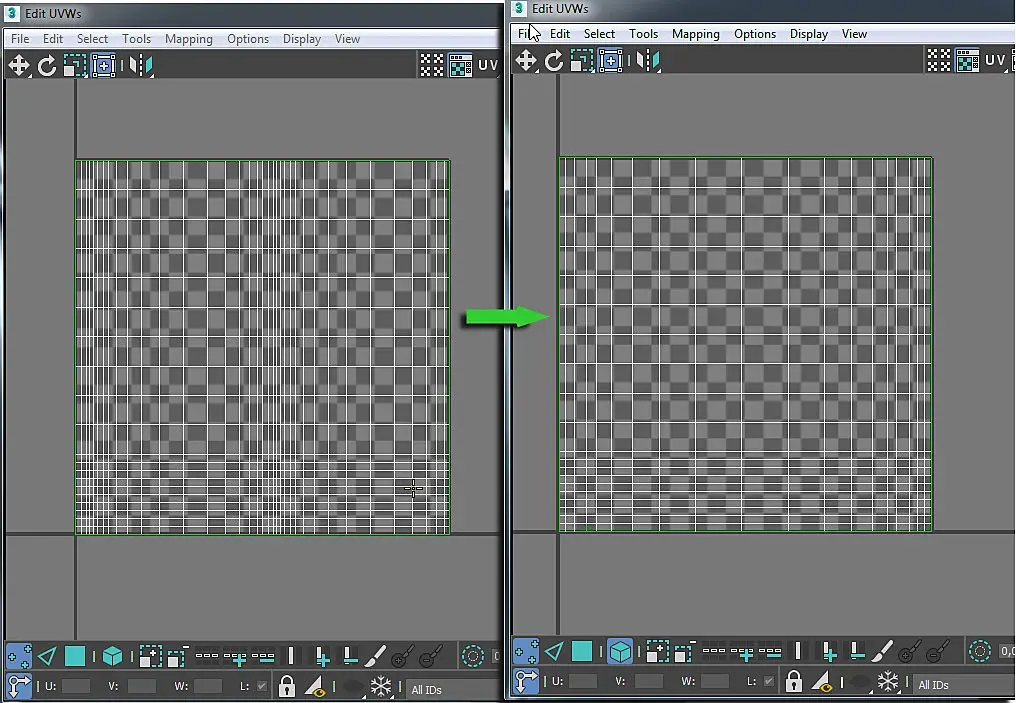The height and width of the screenshot is (703, 1016).
Task: Select Scale tool in right Edit UVWs window
Action: 582,61
